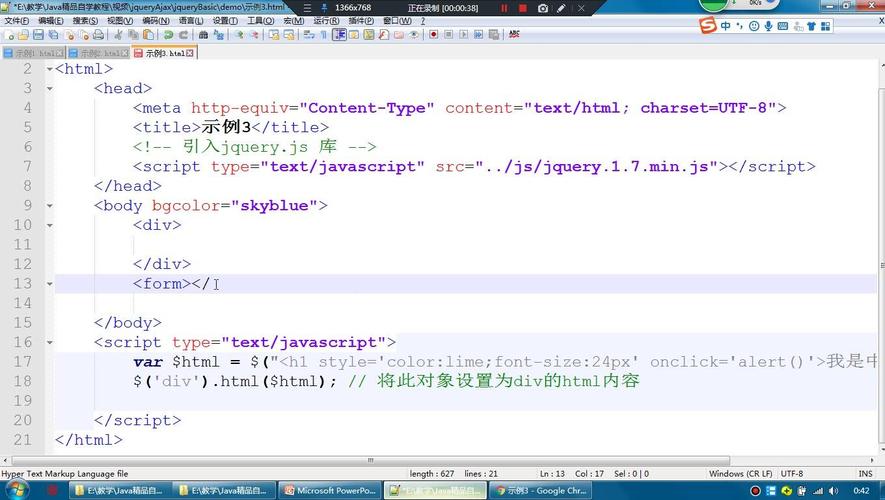Collapse the body fold on line 9
The image size is (885, 500).
50,206
